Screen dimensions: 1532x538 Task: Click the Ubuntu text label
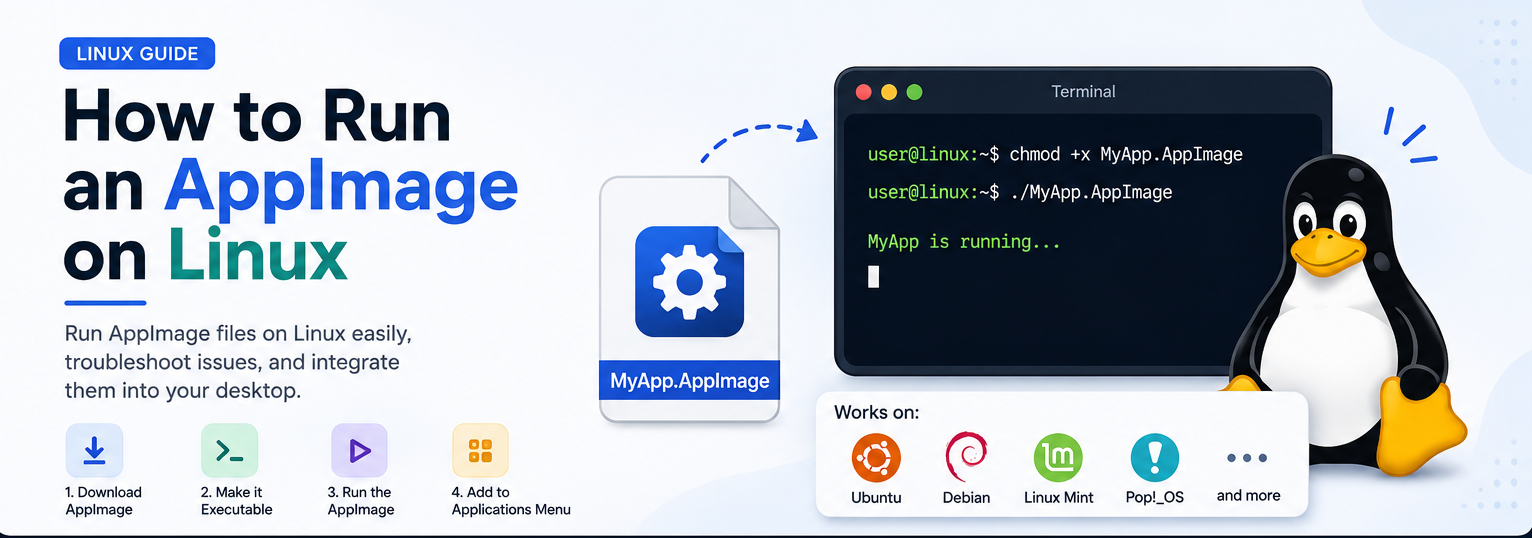[x=876, y=497]
